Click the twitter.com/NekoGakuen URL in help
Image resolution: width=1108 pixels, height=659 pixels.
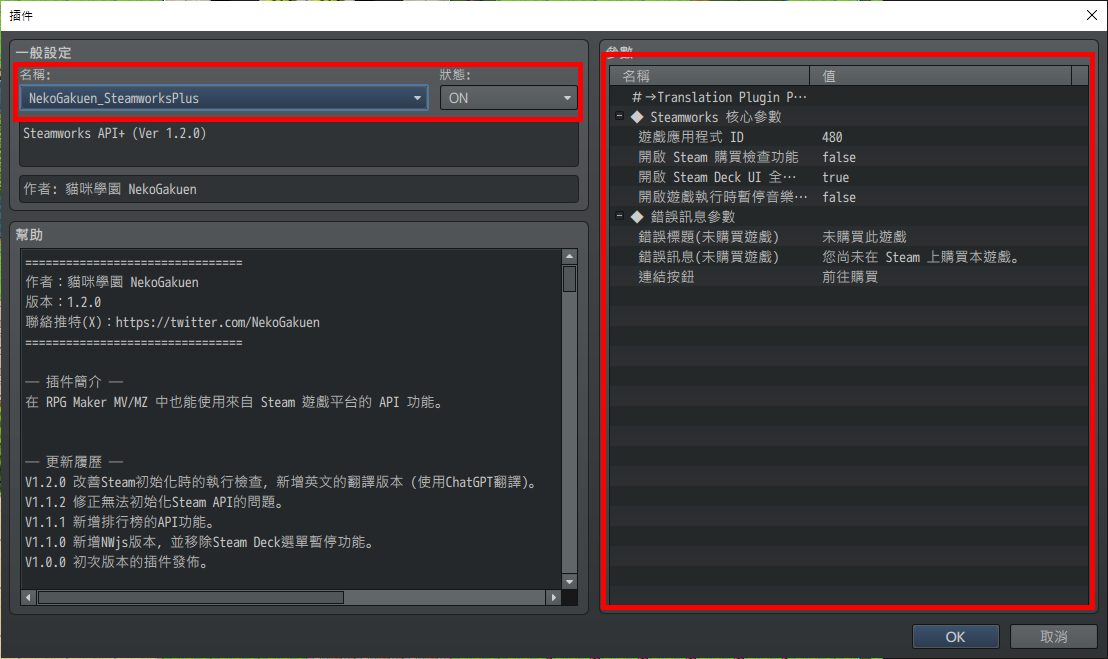218,322
